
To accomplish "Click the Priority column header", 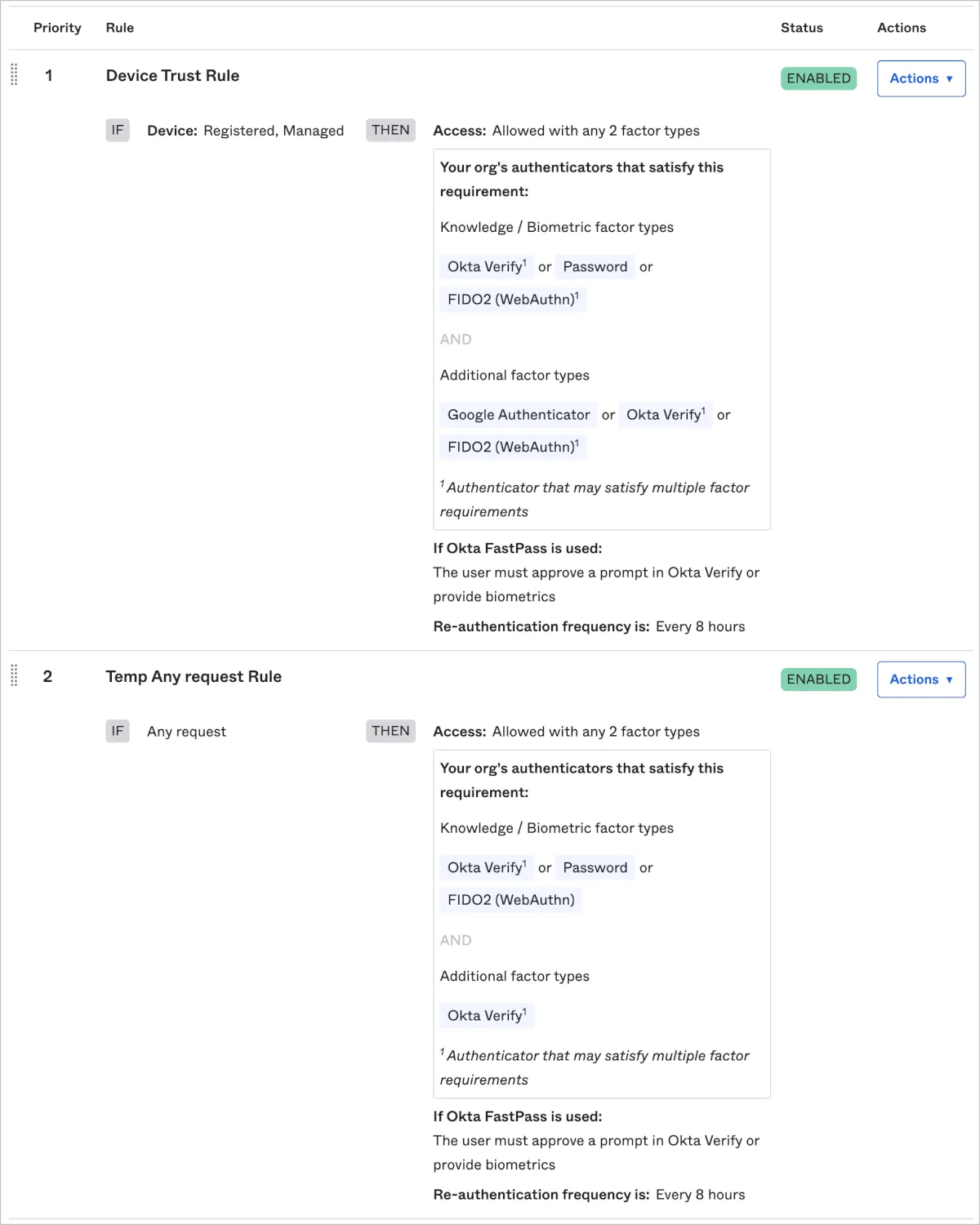I will (57, 28).
